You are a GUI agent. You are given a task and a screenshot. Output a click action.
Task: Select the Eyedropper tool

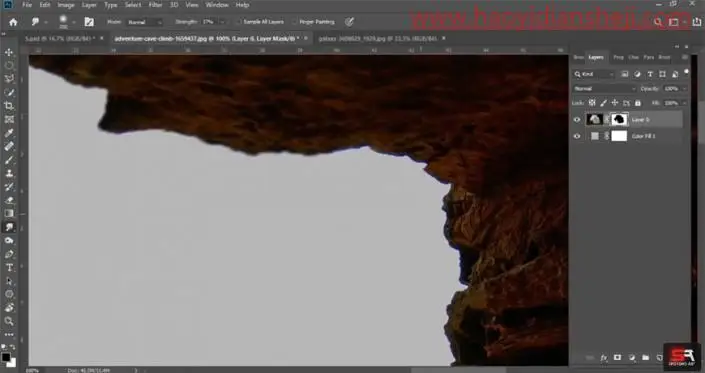[x=9, y=133]
